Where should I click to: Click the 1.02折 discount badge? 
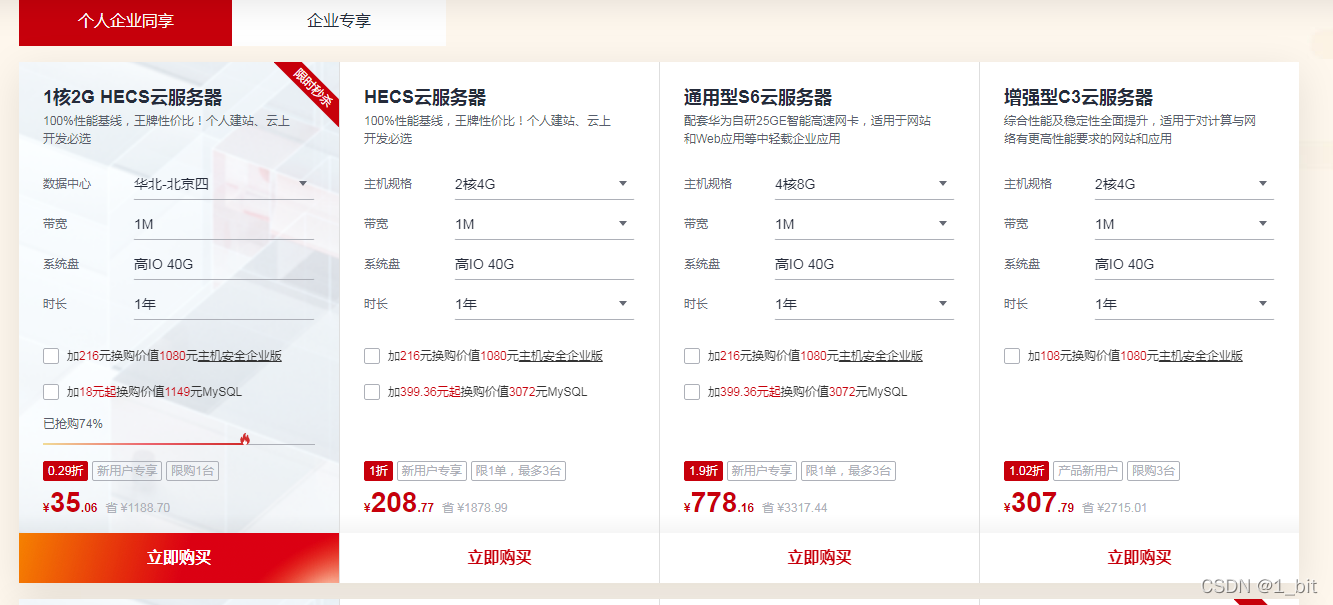coord(1027,471)
